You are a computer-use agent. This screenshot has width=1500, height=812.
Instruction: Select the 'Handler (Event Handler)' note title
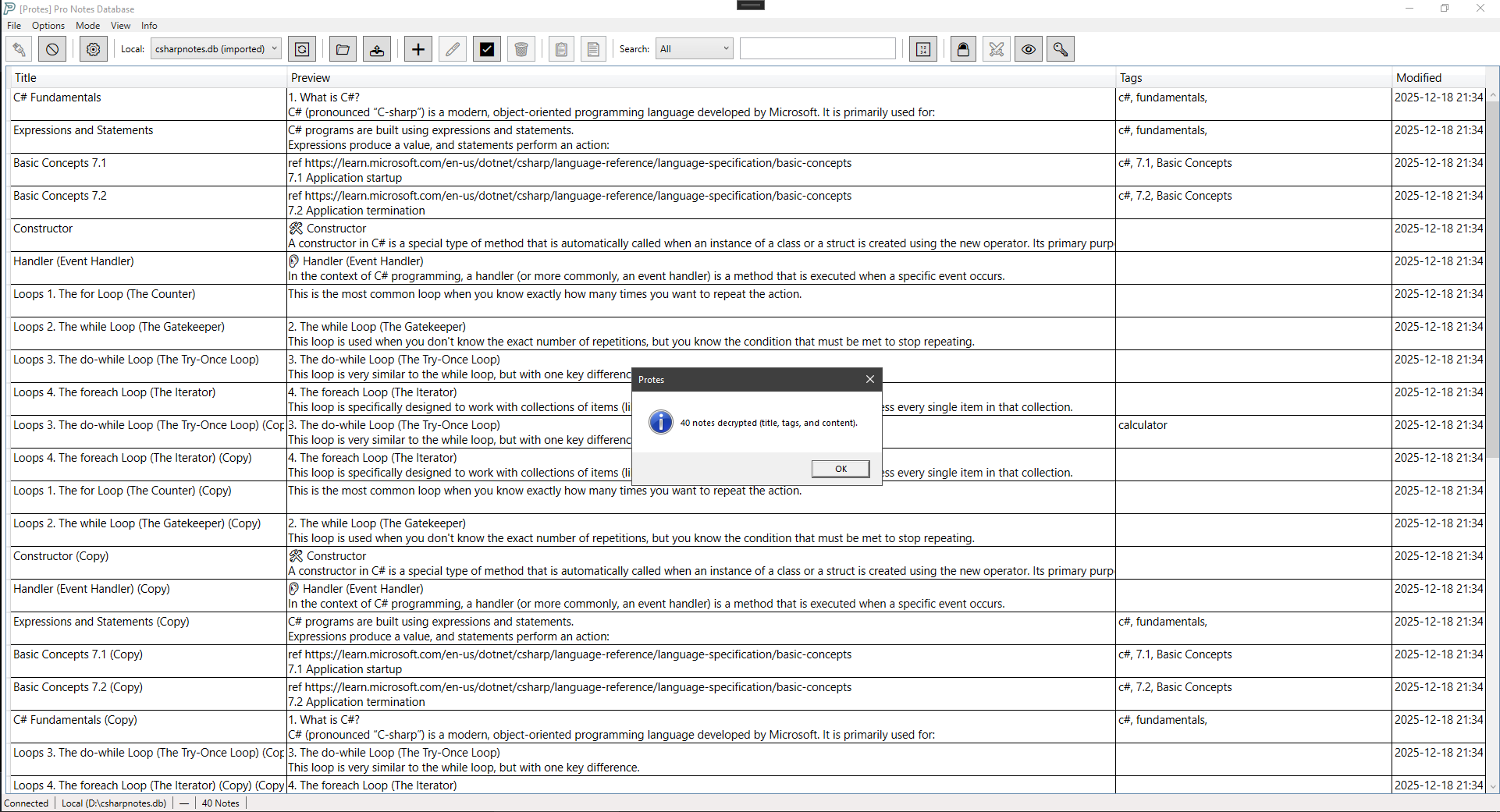click(x=73, y=261)
